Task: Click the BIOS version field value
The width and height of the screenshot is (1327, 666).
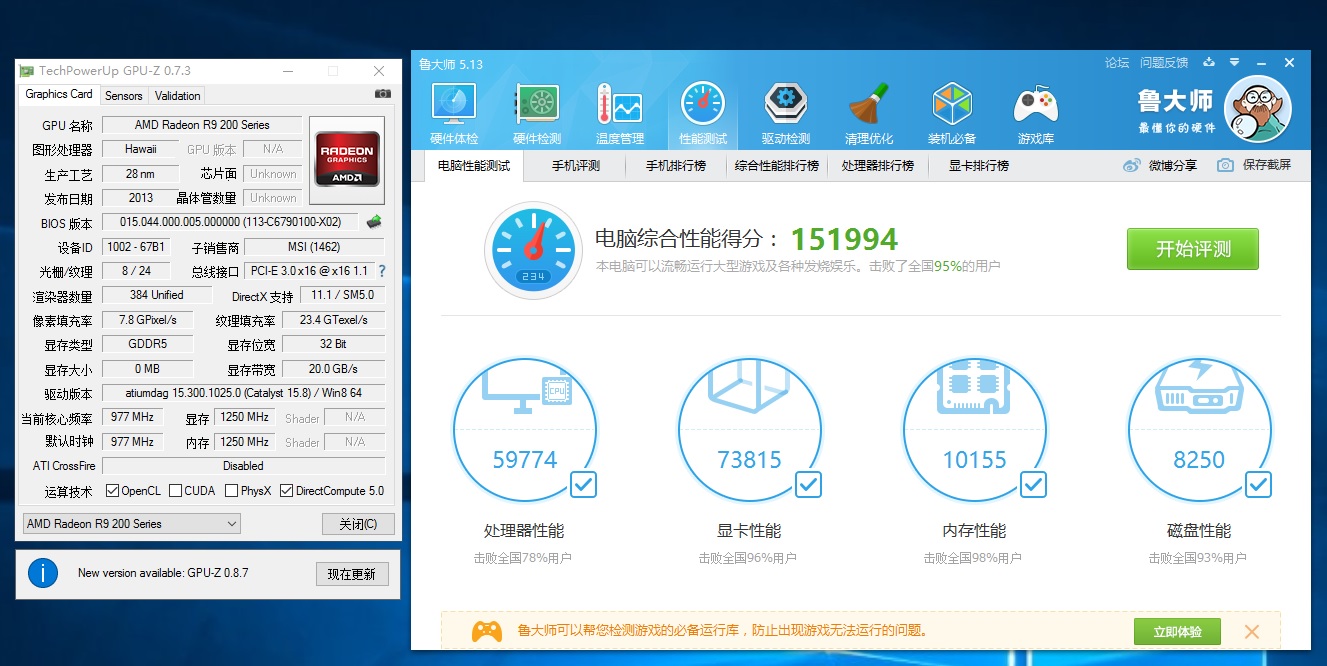Action: [x=232, y=222]
